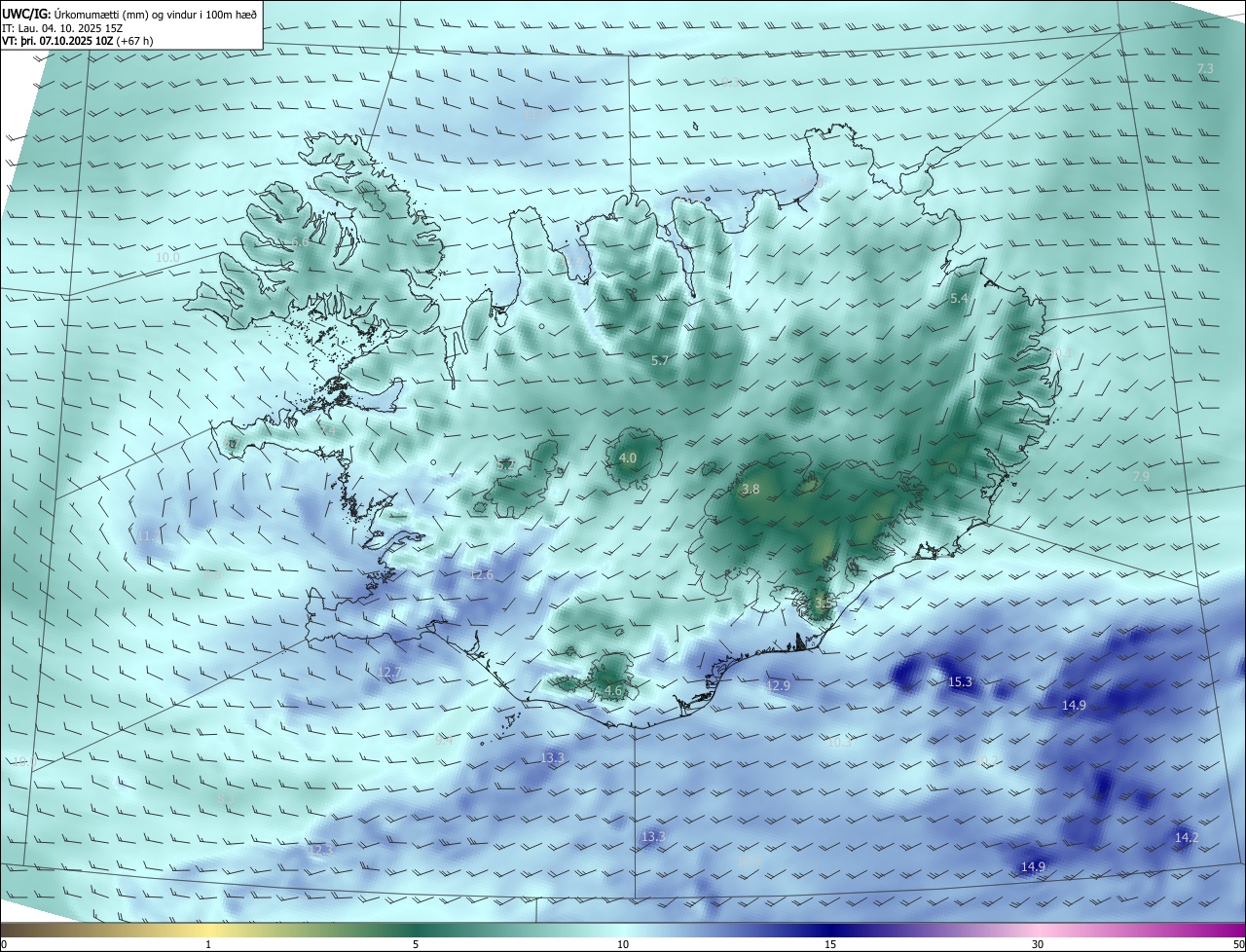Click the 4.6 value label on the glacier
Viewport: 1246px width, 952px height.
613,691
